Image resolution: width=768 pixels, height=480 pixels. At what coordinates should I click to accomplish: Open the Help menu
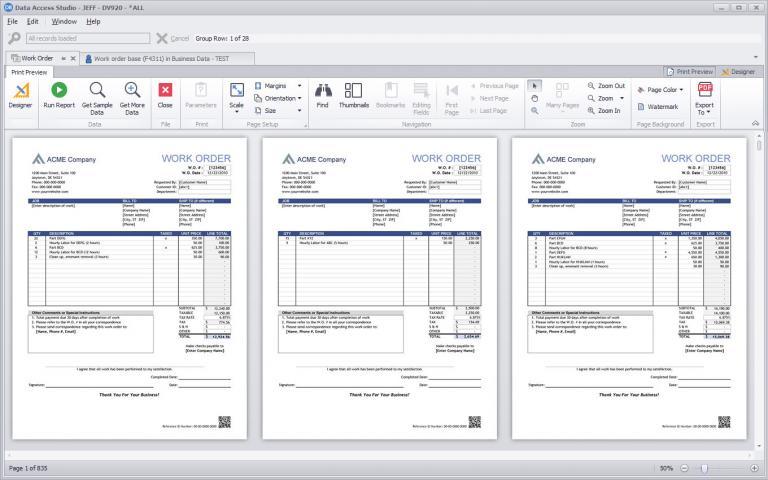[93, 22]
